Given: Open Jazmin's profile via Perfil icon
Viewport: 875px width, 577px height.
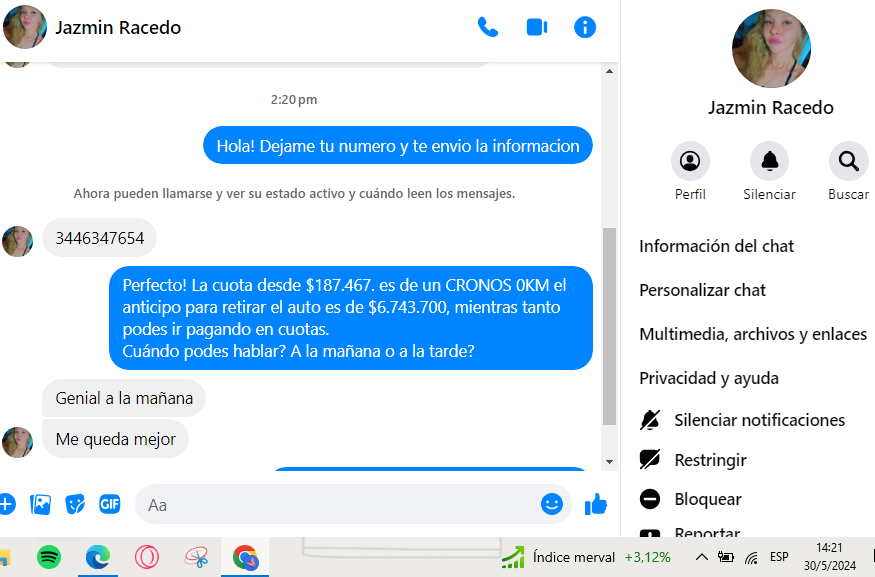Looking at the screenshot, I should click(x=690, y=161).
